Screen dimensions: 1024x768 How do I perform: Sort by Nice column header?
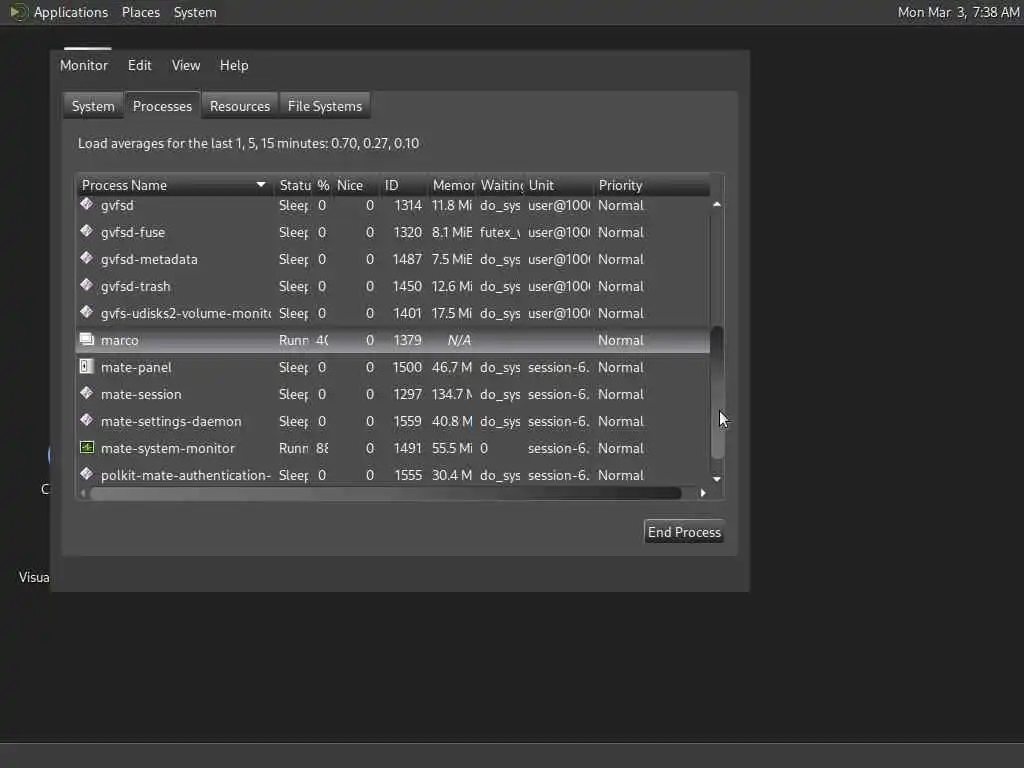[356, 185]
